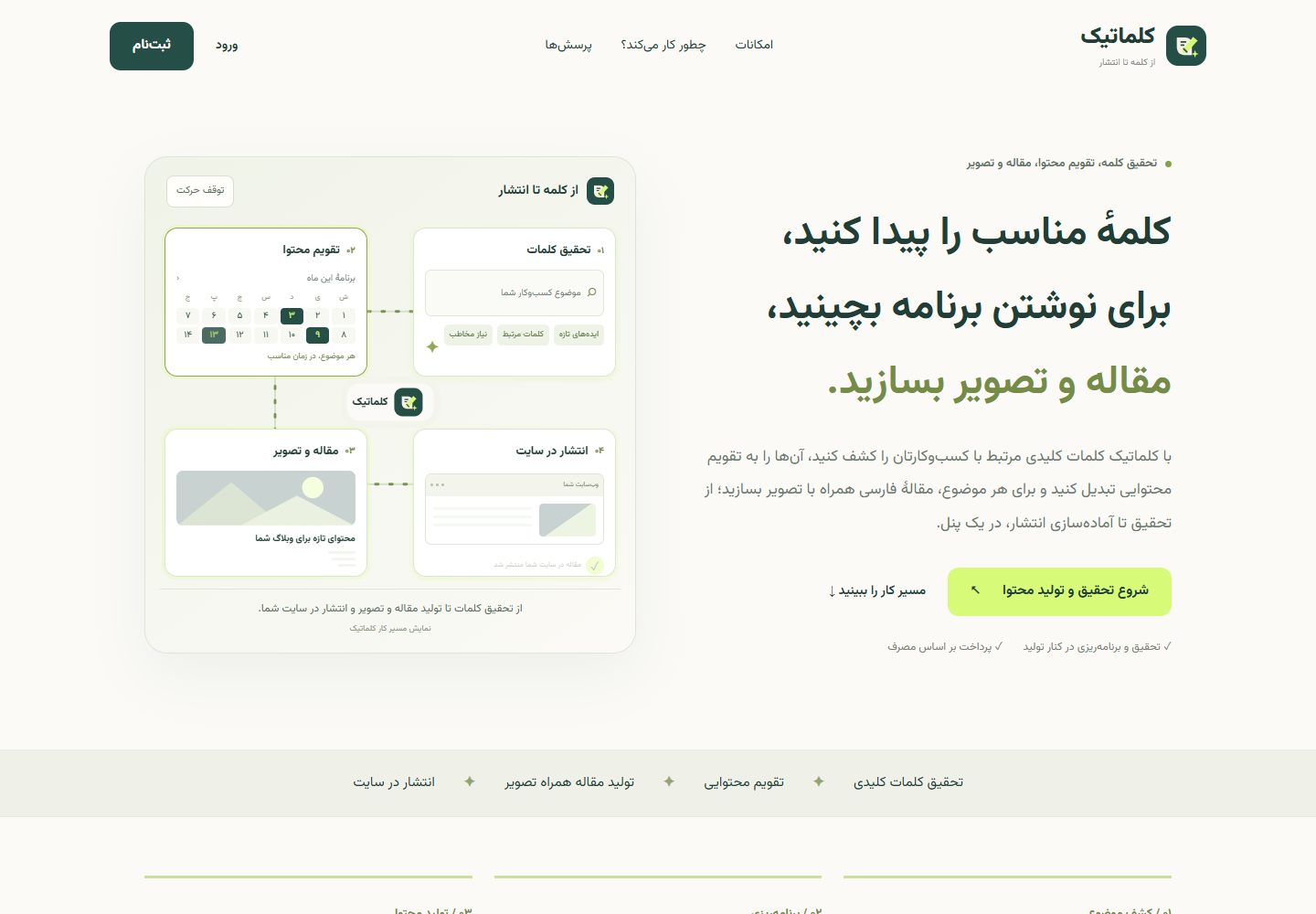Click the مقاله در سایت شما منتشر شد status

click(537, 565)
